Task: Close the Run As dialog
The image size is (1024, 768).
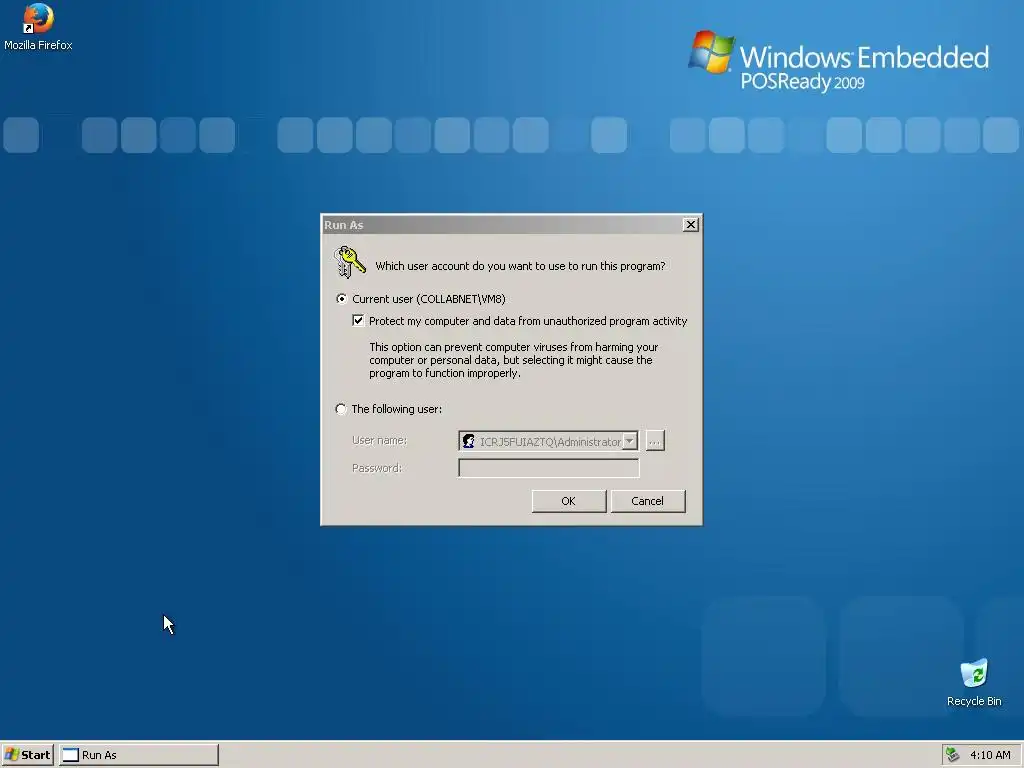Action: pos(690,225)
